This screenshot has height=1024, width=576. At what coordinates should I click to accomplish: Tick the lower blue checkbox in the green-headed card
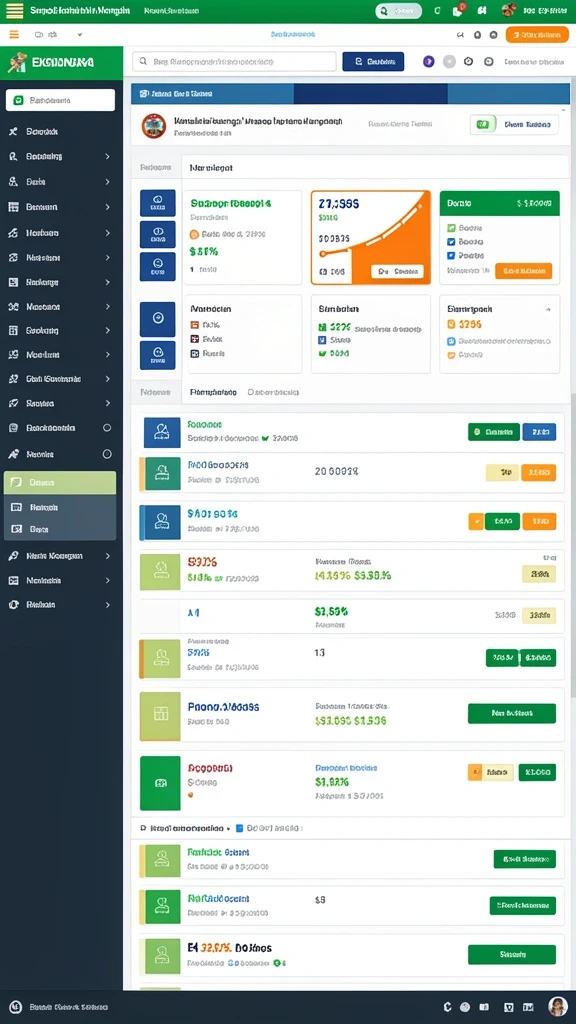pyautogui.click(x=451, y=255)
